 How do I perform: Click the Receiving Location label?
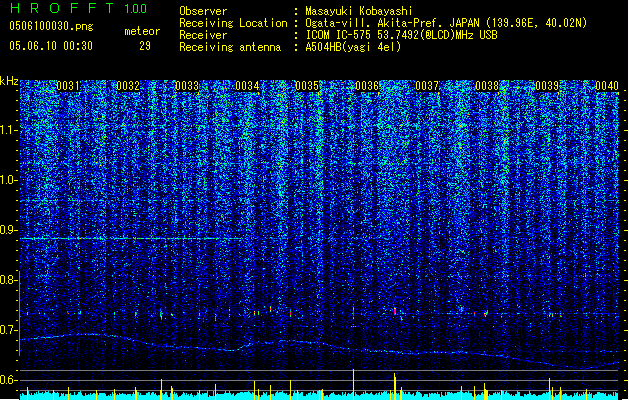(233, 23)
